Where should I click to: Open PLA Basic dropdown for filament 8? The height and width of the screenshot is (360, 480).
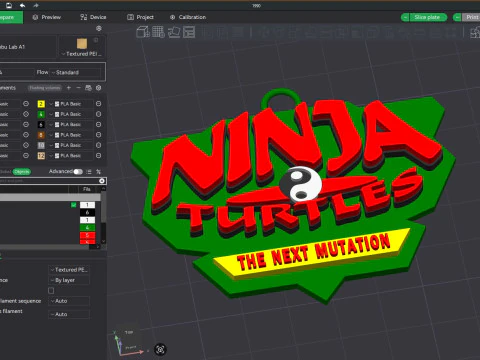(71, 135)
